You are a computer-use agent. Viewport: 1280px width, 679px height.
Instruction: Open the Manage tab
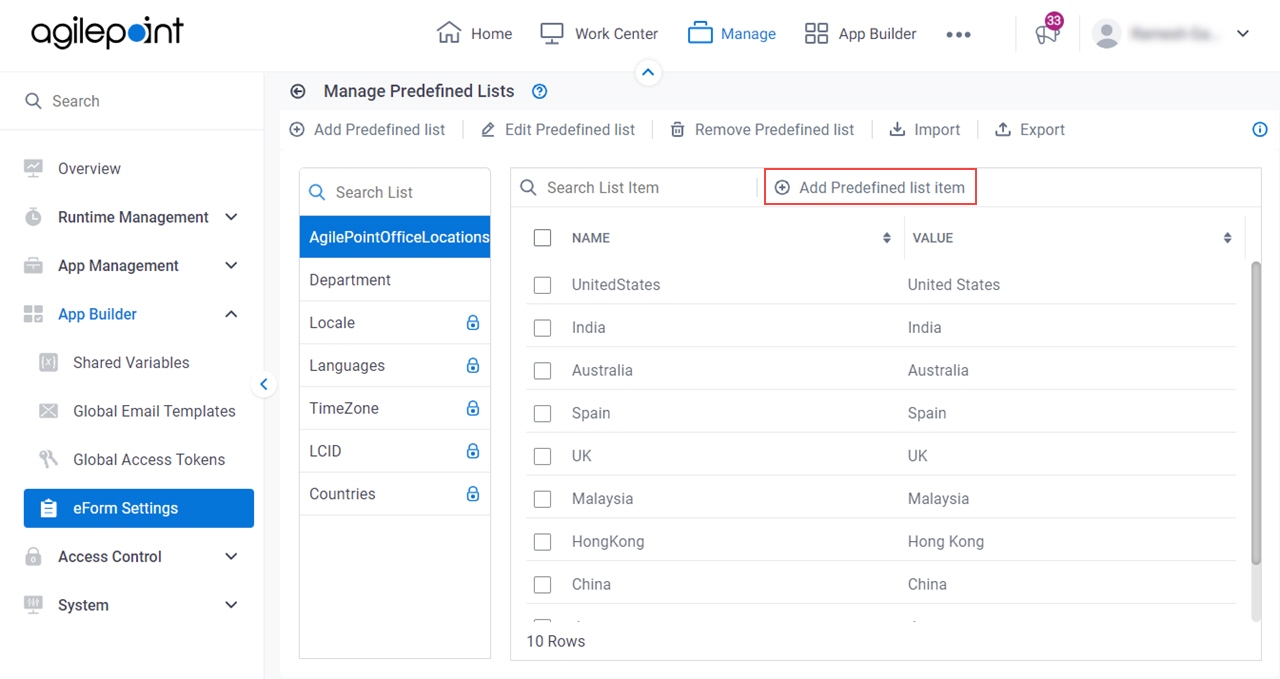[732, 34]
